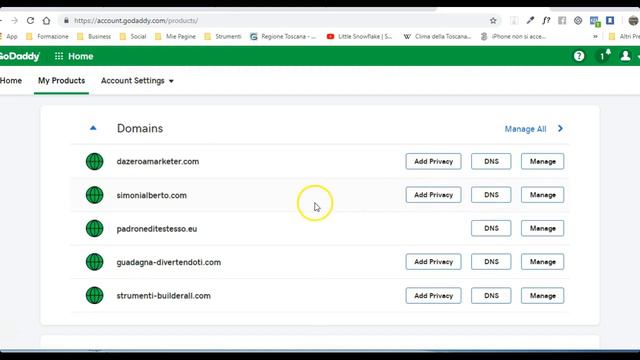Image resolution: width=640 pixels, height=360 pixels.
Task: Open the iPhone non si acce... bookmark
Action: click(x=513, y=36)
